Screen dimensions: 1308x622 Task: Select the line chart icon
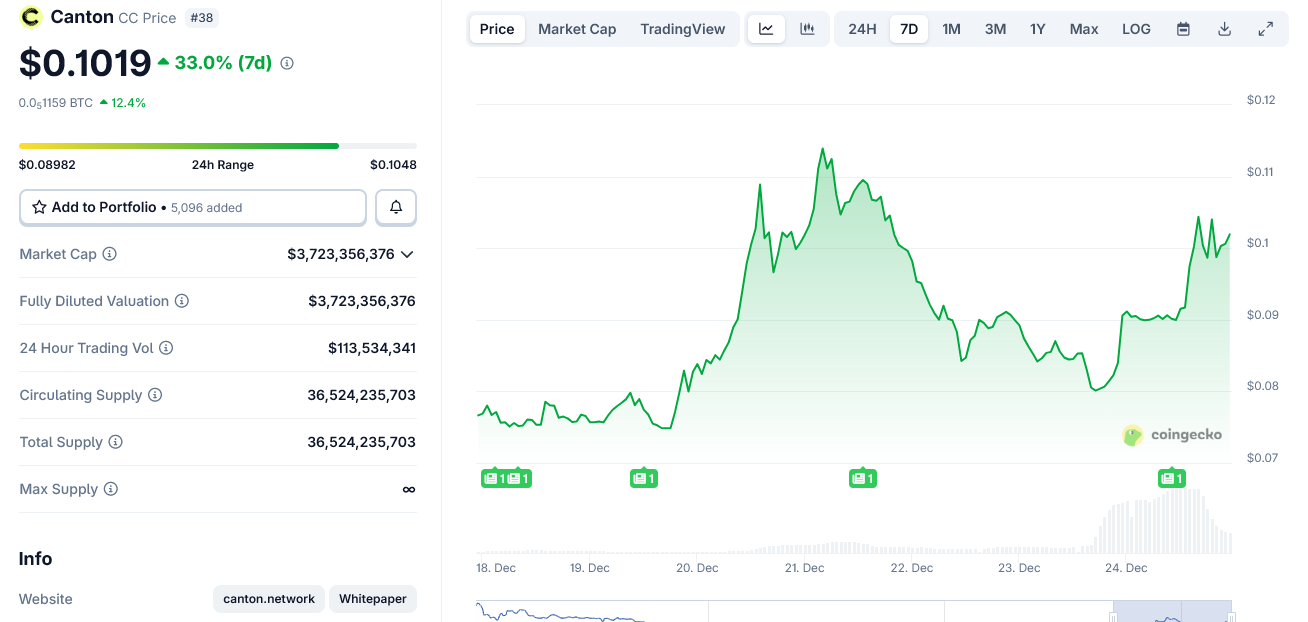(x=766, y=29)
